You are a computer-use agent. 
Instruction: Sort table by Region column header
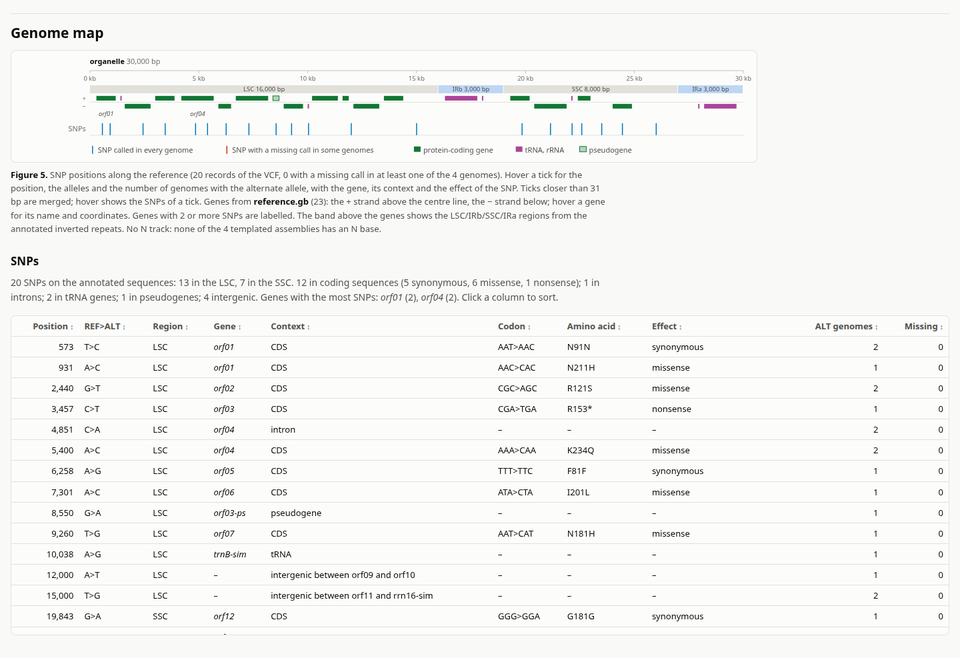(x=170, y=326)
